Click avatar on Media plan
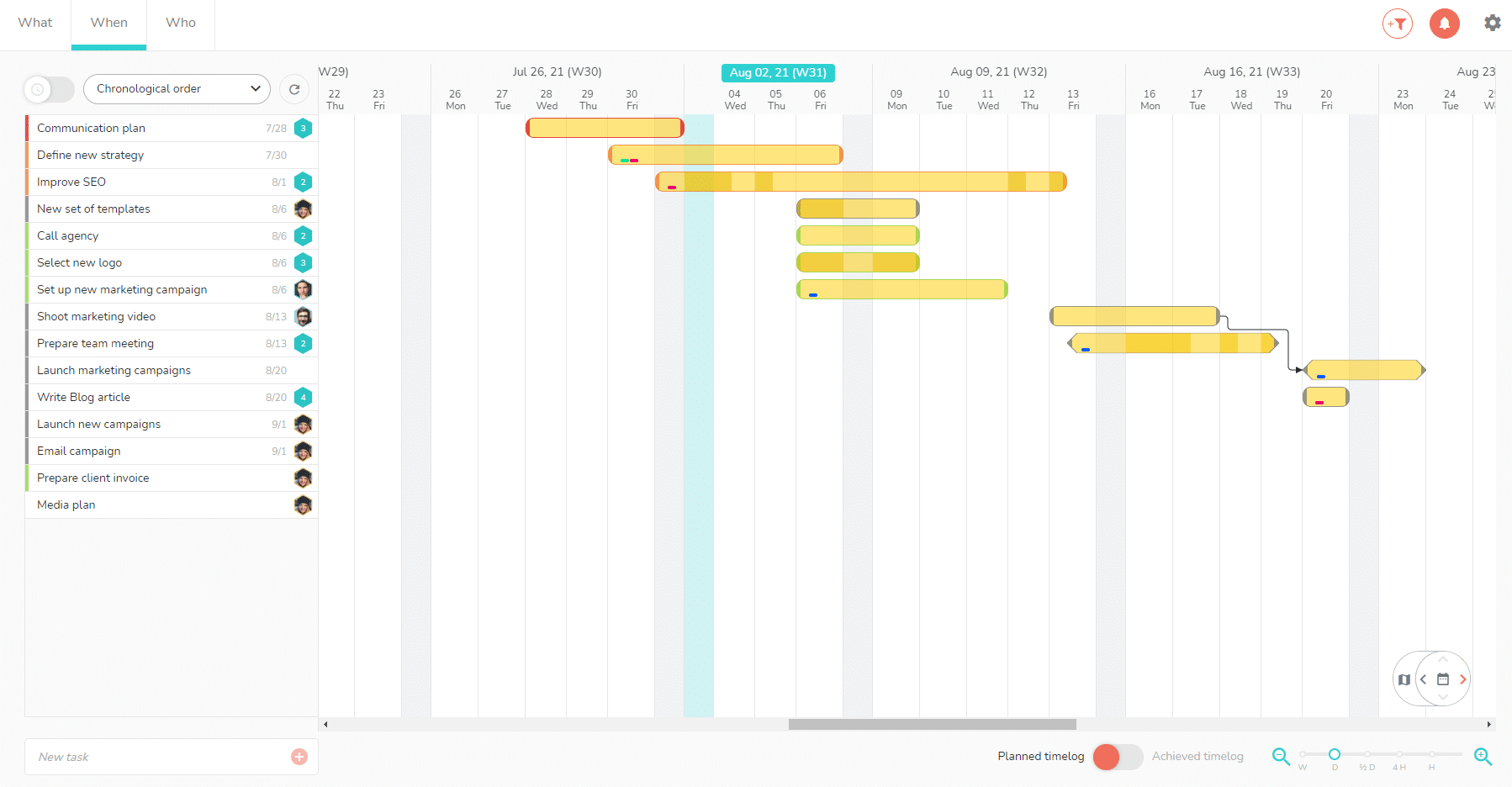This screenshot has width=1512, height=787. (x=304, y=504)
